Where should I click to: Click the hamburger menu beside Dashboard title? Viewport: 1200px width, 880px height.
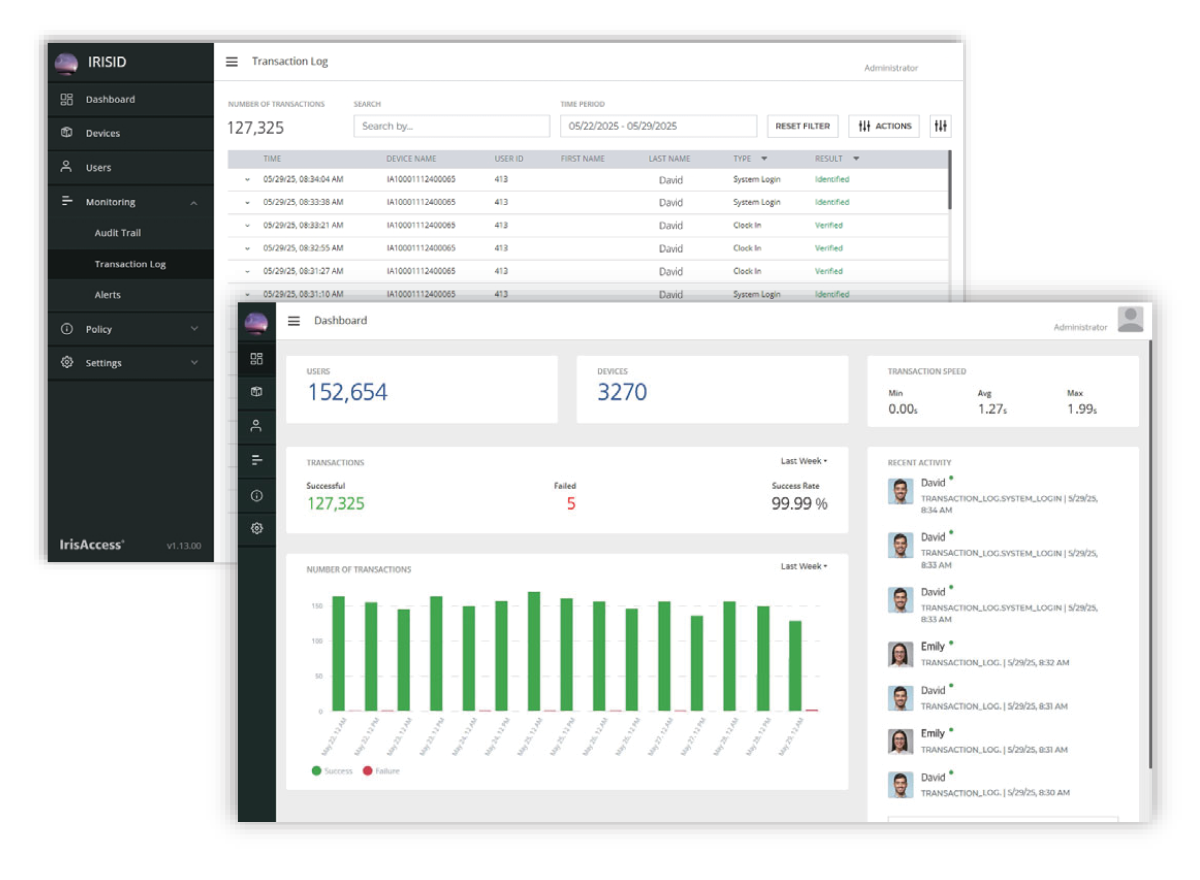pyautogui.click(x=294, y=321)
